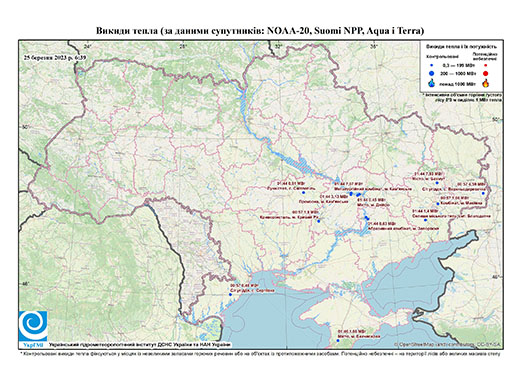This screenshot has width=520, height=368.
Task: Click the small blue dot in legend
Action: pyautogui.click(x=432, y=65)
